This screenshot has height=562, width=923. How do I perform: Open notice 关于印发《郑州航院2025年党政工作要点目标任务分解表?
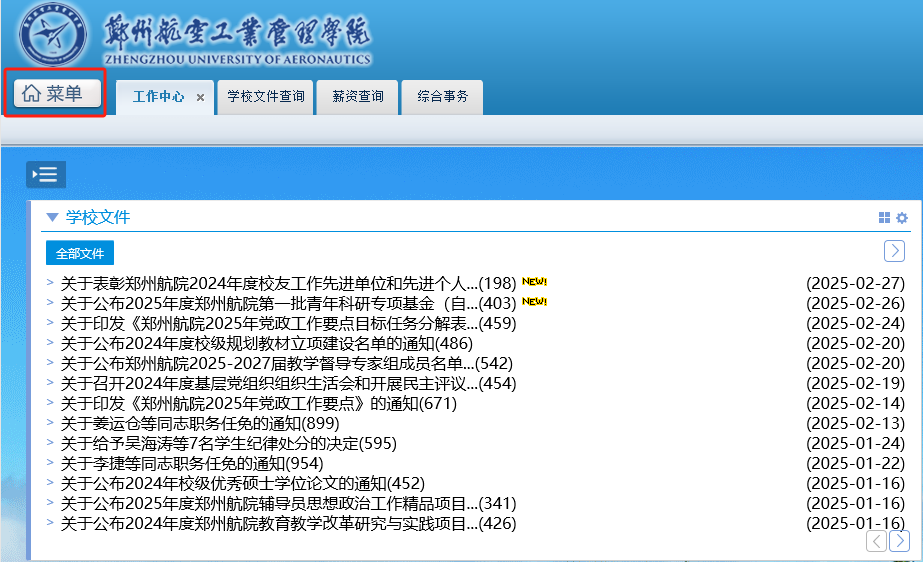point(288,324)
